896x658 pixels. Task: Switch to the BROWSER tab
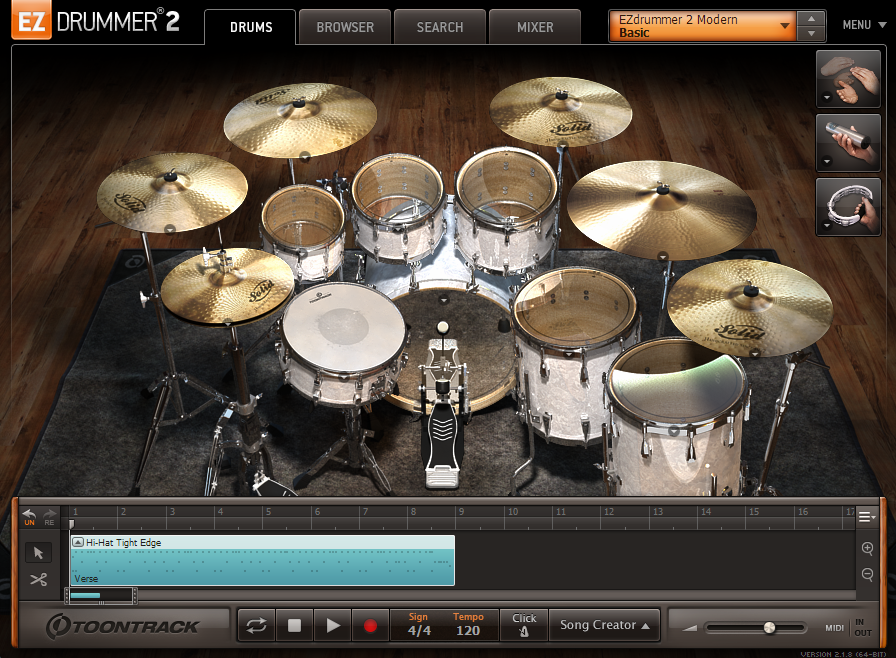tap(345, 27)
